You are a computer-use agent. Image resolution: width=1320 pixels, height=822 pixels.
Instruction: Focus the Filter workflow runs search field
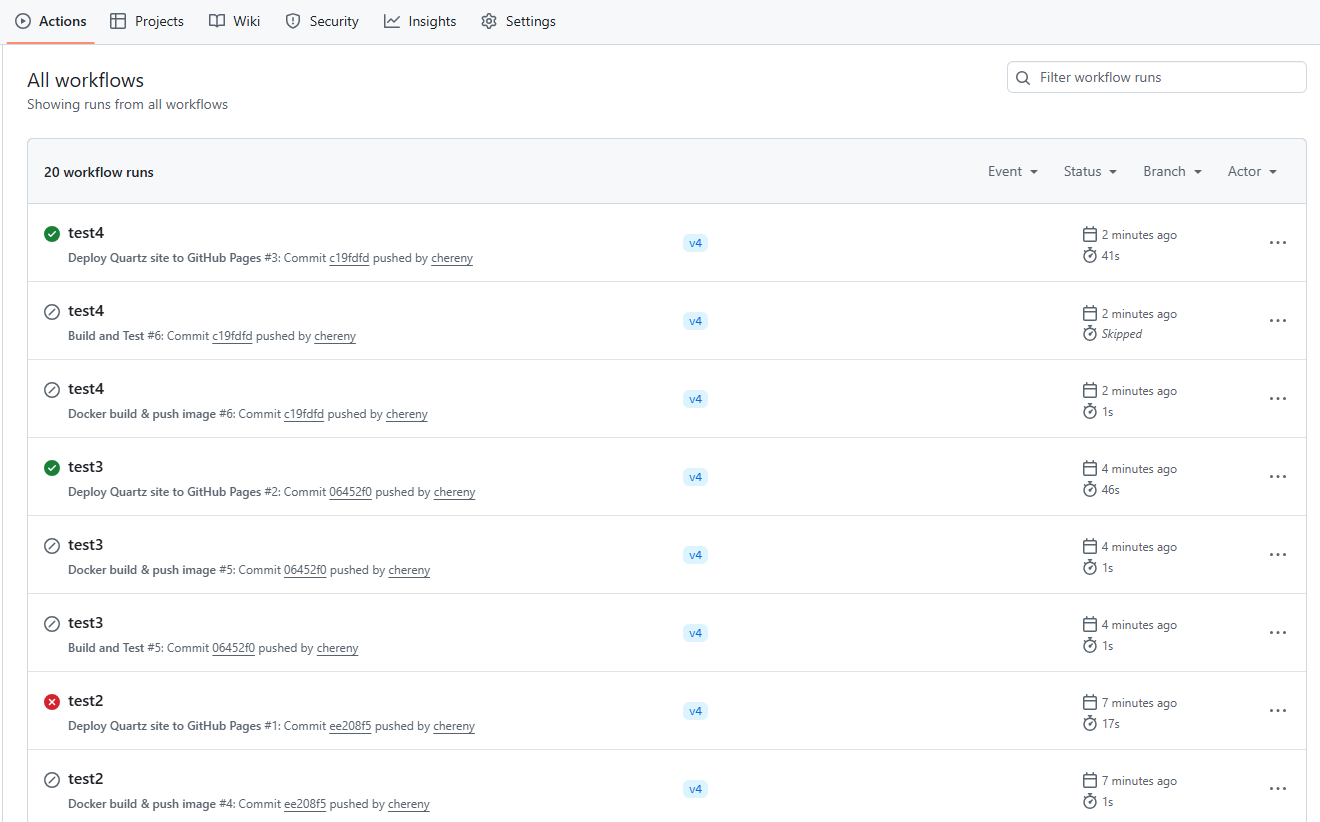tap(1165, 77)
